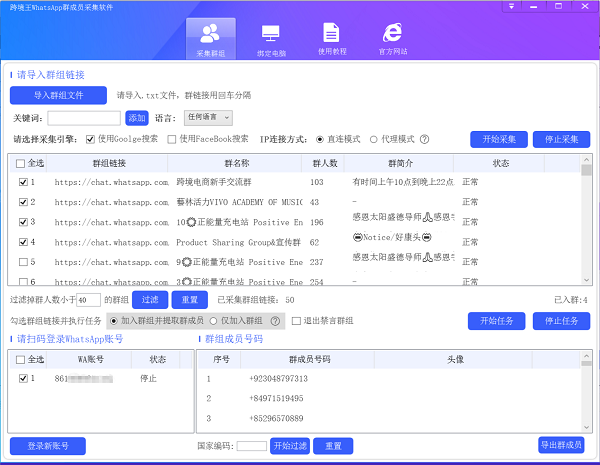Viewport: 600px width, 465px height.
Task: Click the 添加 keyword button
Action: [x=137, y=118]
